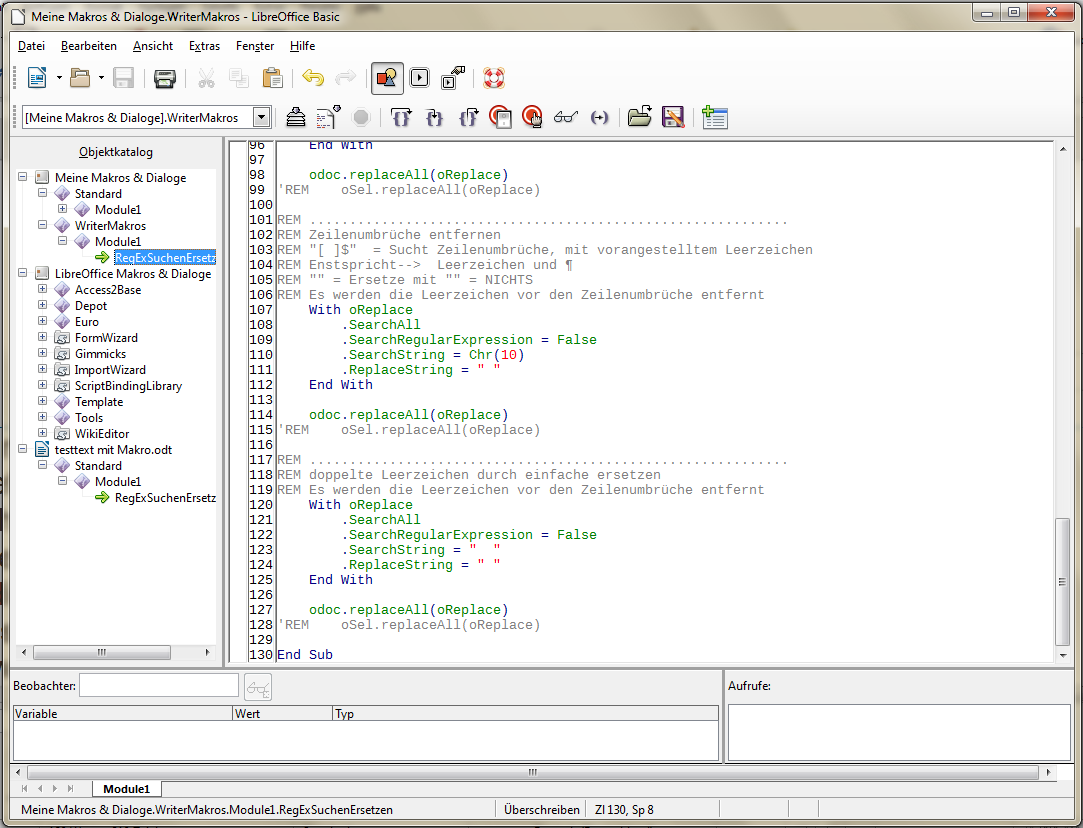Click the Open file folder icon
This screenshot has width=1083, height=828.
[80, 78]
